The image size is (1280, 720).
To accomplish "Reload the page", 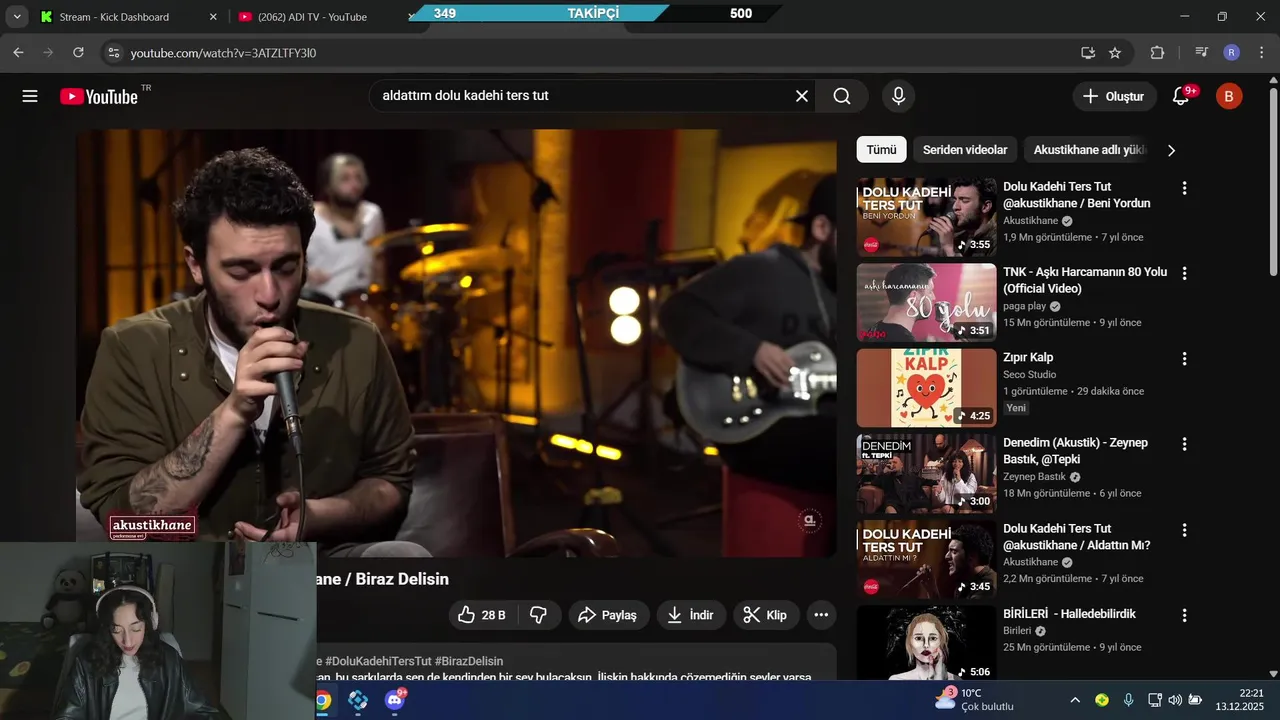I will [79, 53].
